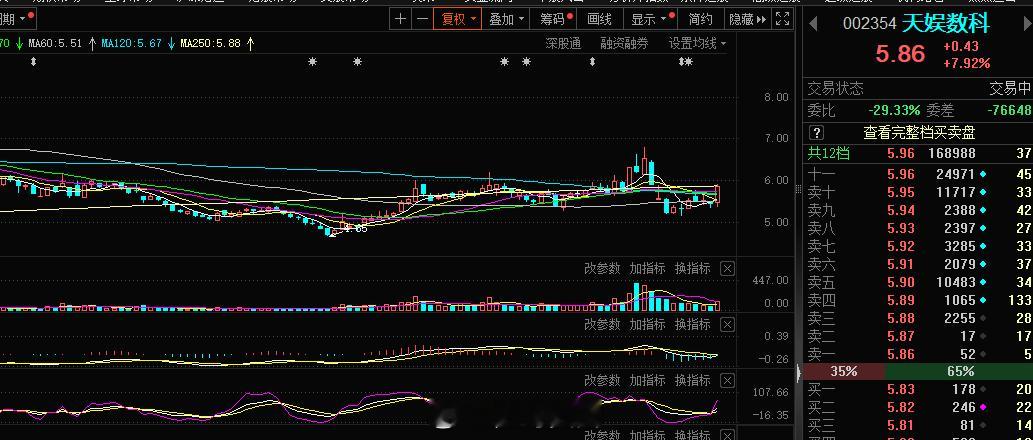The width and height of the screenshot is (1033, 440).
Task: Click 委比 -29.33% value
Action: click(893, 110)
